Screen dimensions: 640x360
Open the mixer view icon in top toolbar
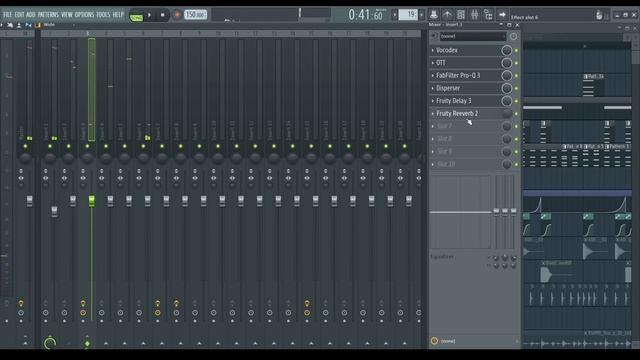tap(474, 15)
